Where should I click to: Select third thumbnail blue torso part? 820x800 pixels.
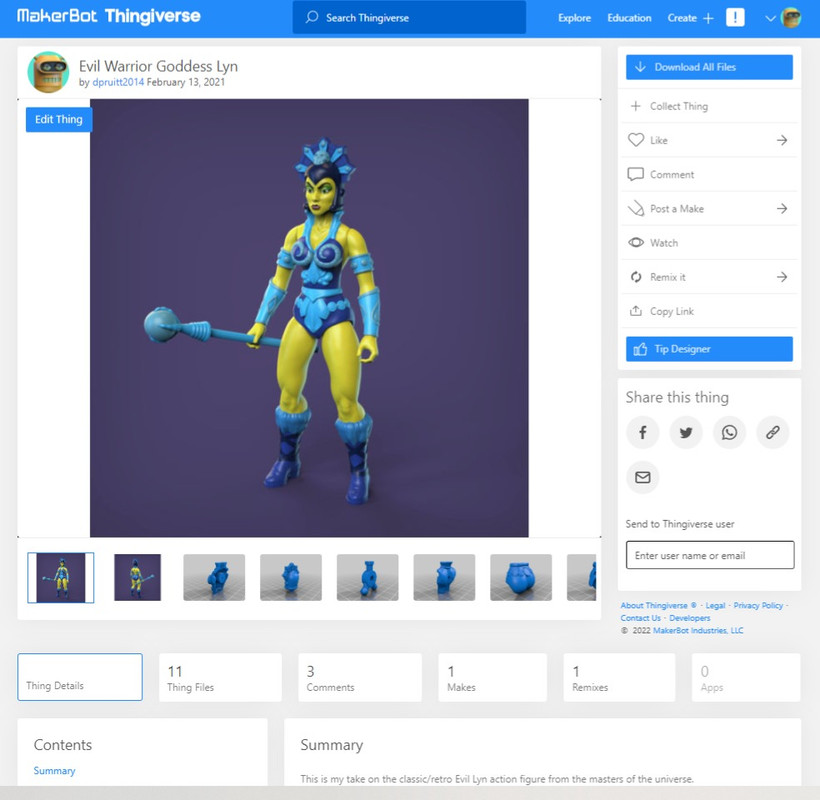pyautogui.click(x=214, y=577)
